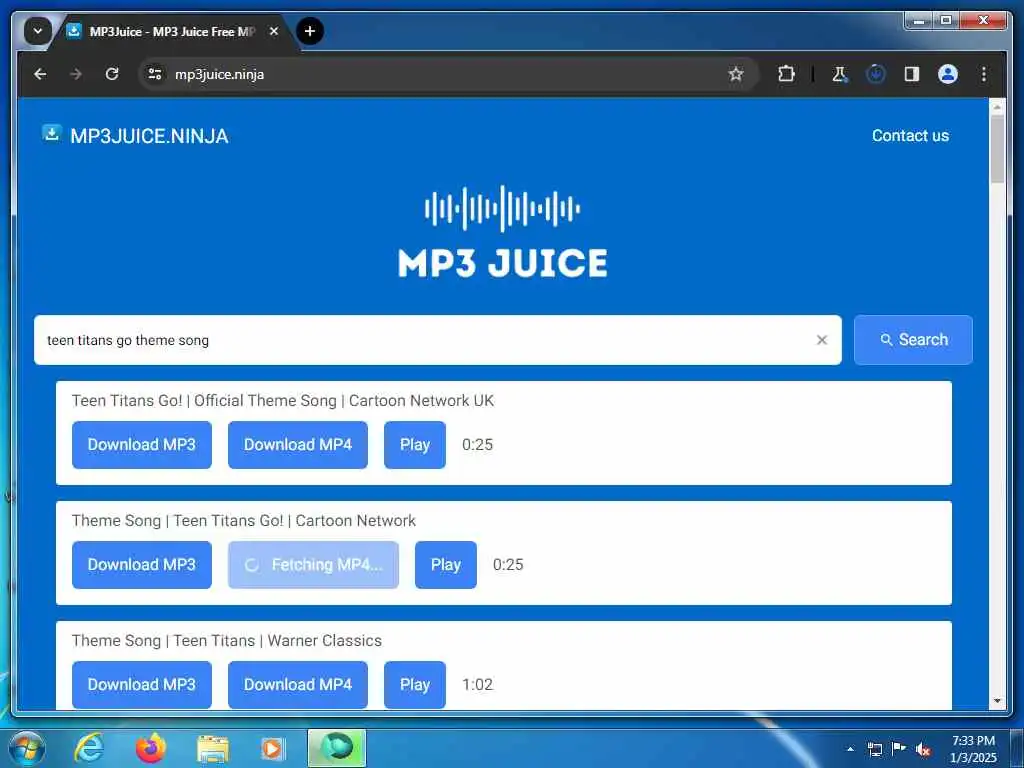
Task: Play Theme Song Teen Titans Go! result
Action: coord(445,565)
